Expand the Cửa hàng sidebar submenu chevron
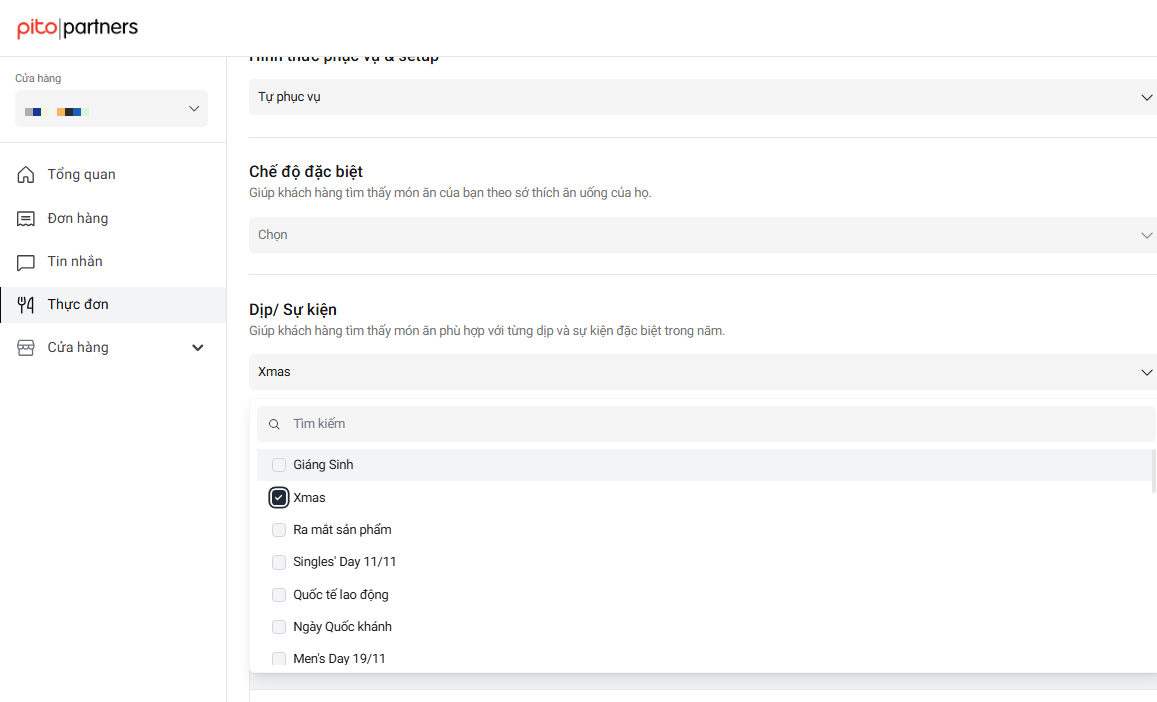The height and width of the screenshot is (702, 1157). (198, 348)
